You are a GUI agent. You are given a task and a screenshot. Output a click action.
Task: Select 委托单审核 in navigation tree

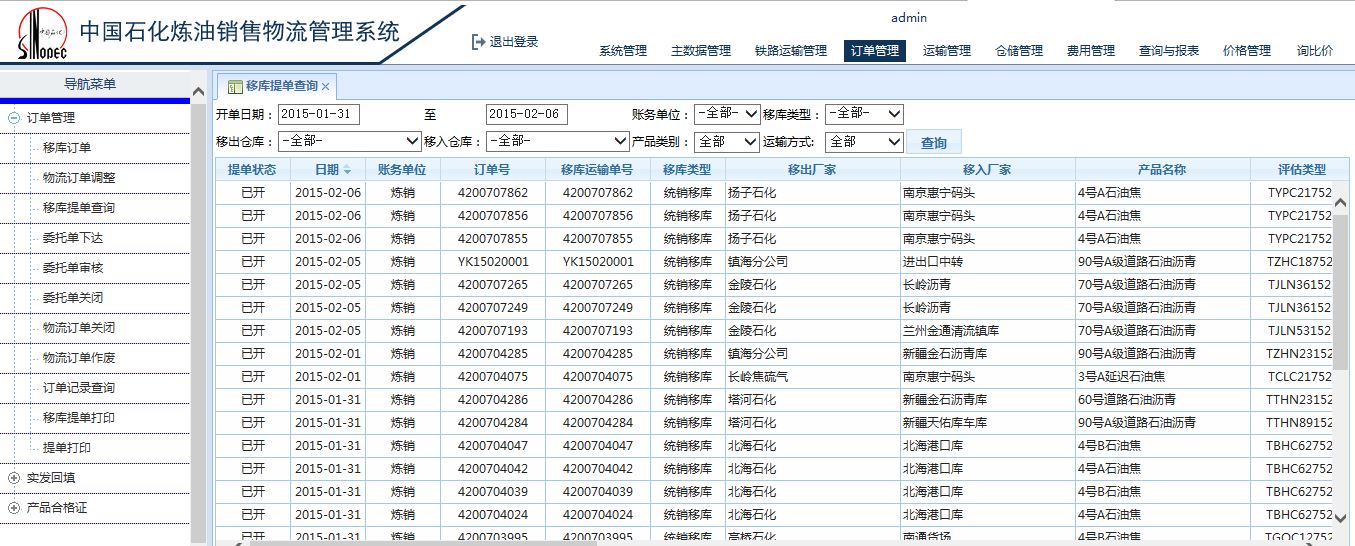pos(73,268)
